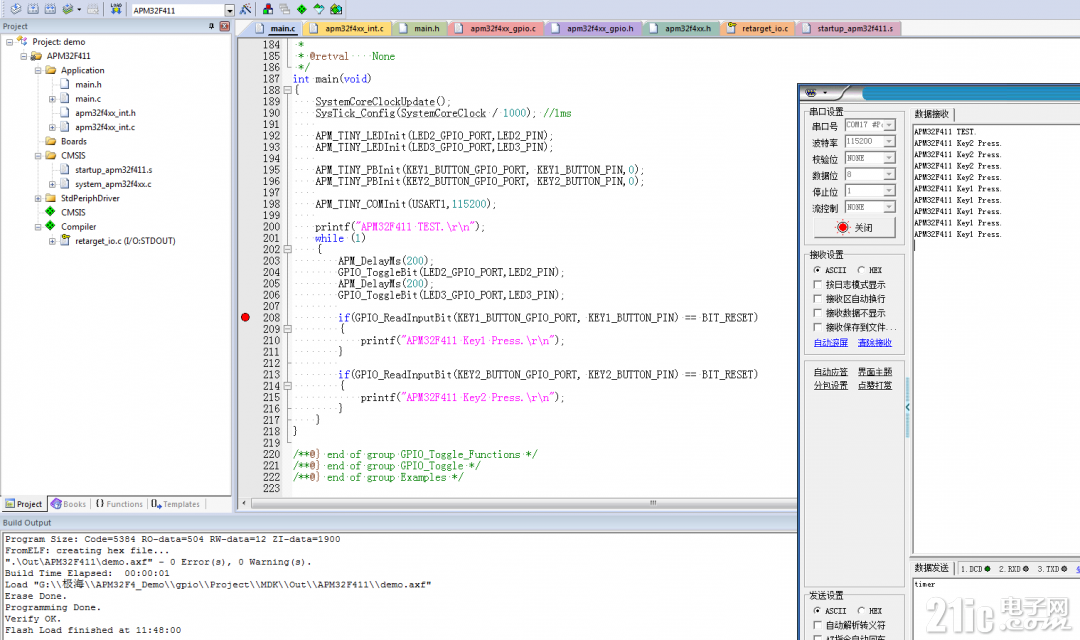Viewport: 1080px width, 640px height.
Task: Select ASCII radio under receive settings
Action: pyautogui.click(x=817, y=270)
